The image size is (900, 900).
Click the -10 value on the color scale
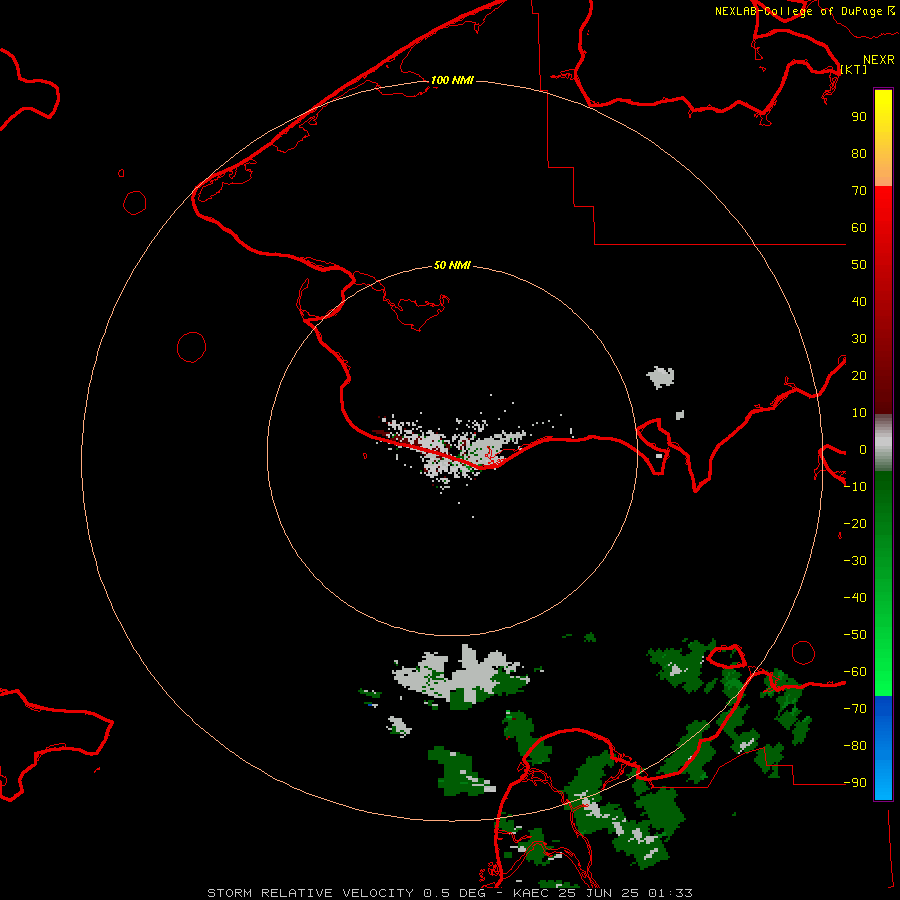[855, 487]
